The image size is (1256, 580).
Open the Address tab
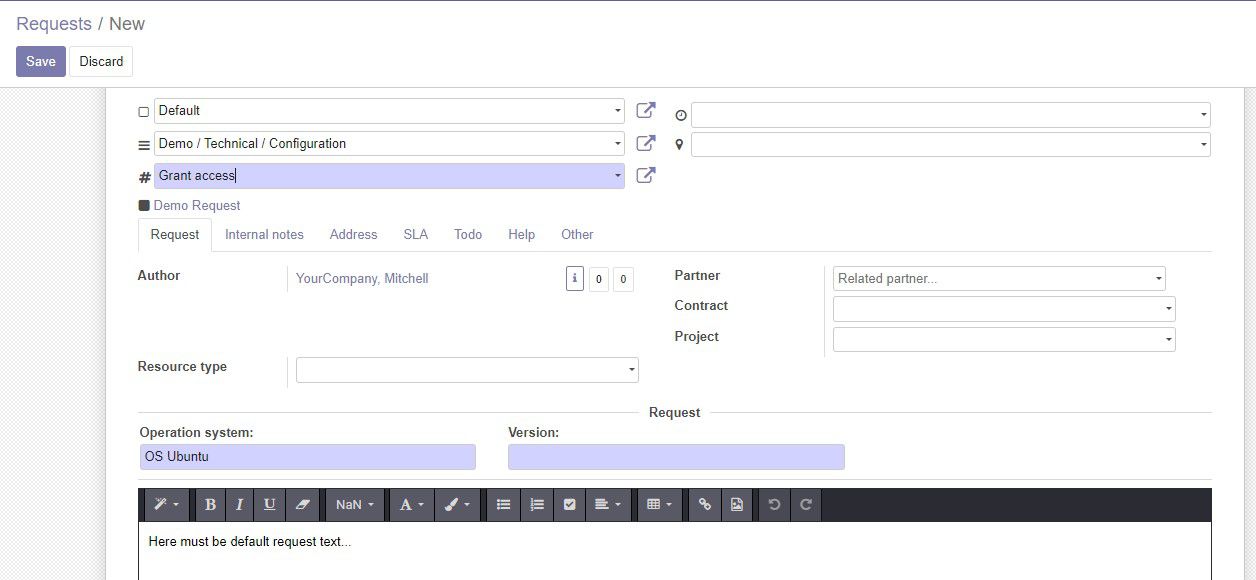coord(353,234)
